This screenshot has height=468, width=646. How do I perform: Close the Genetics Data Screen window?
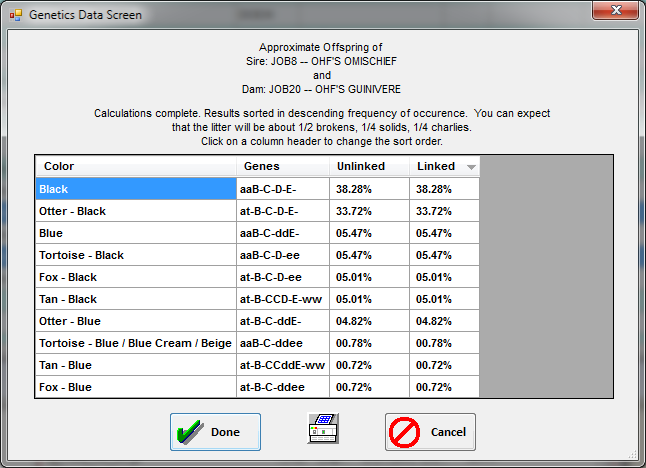[616, 10]
